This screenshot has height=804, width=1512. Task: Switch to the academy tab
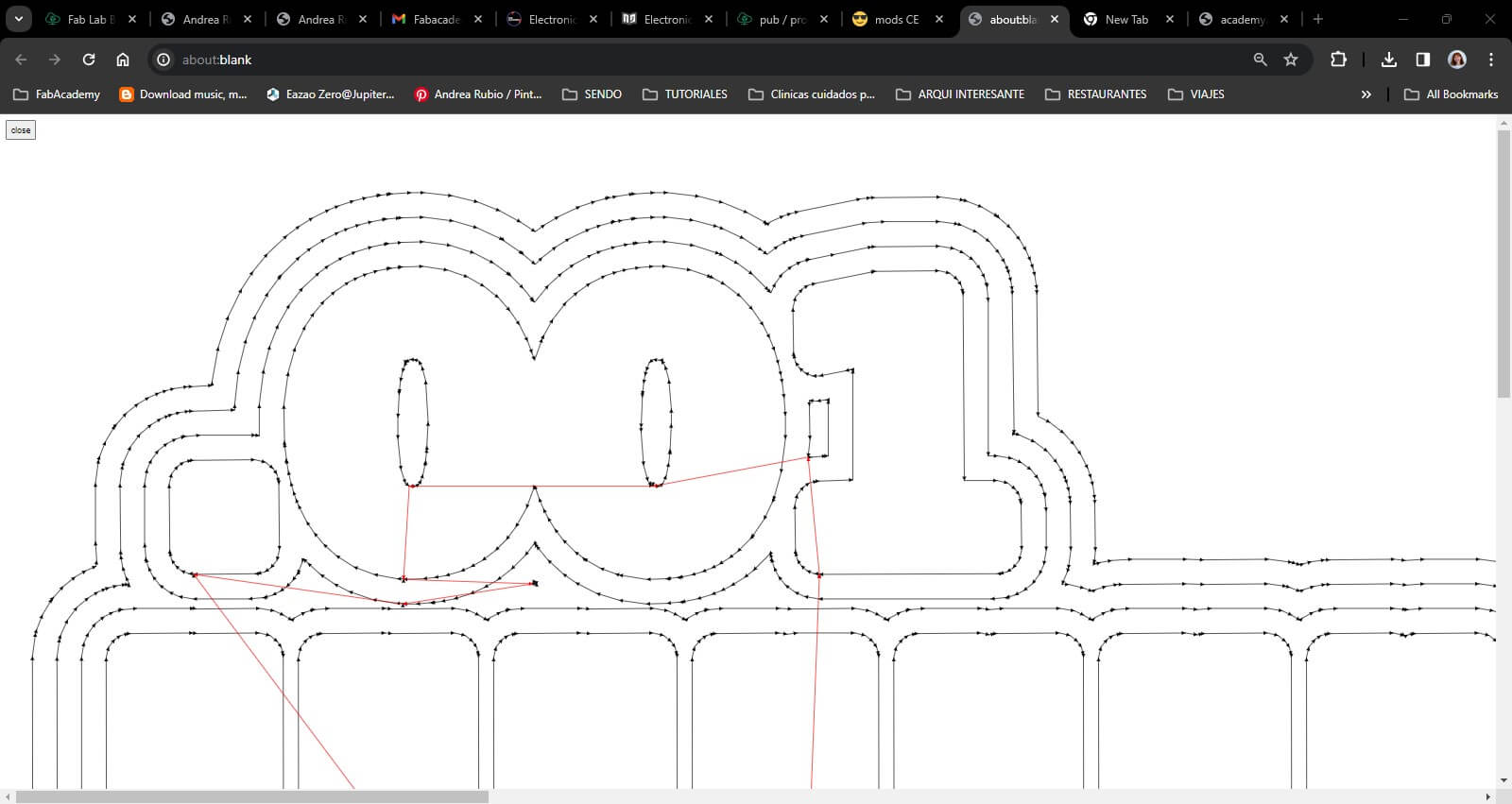(x=1242, y=19)
